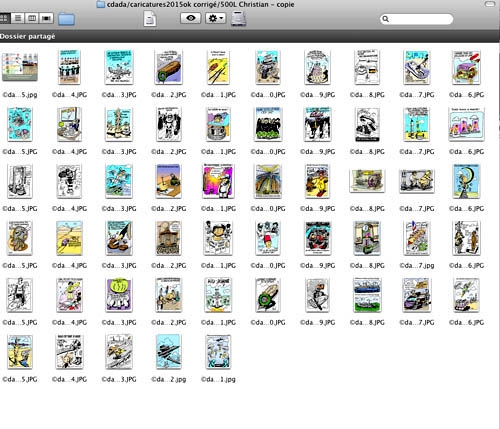Switch to icon view in the toolbar
Viewport: 500px width, 429px height.
[x=4, y=18]
